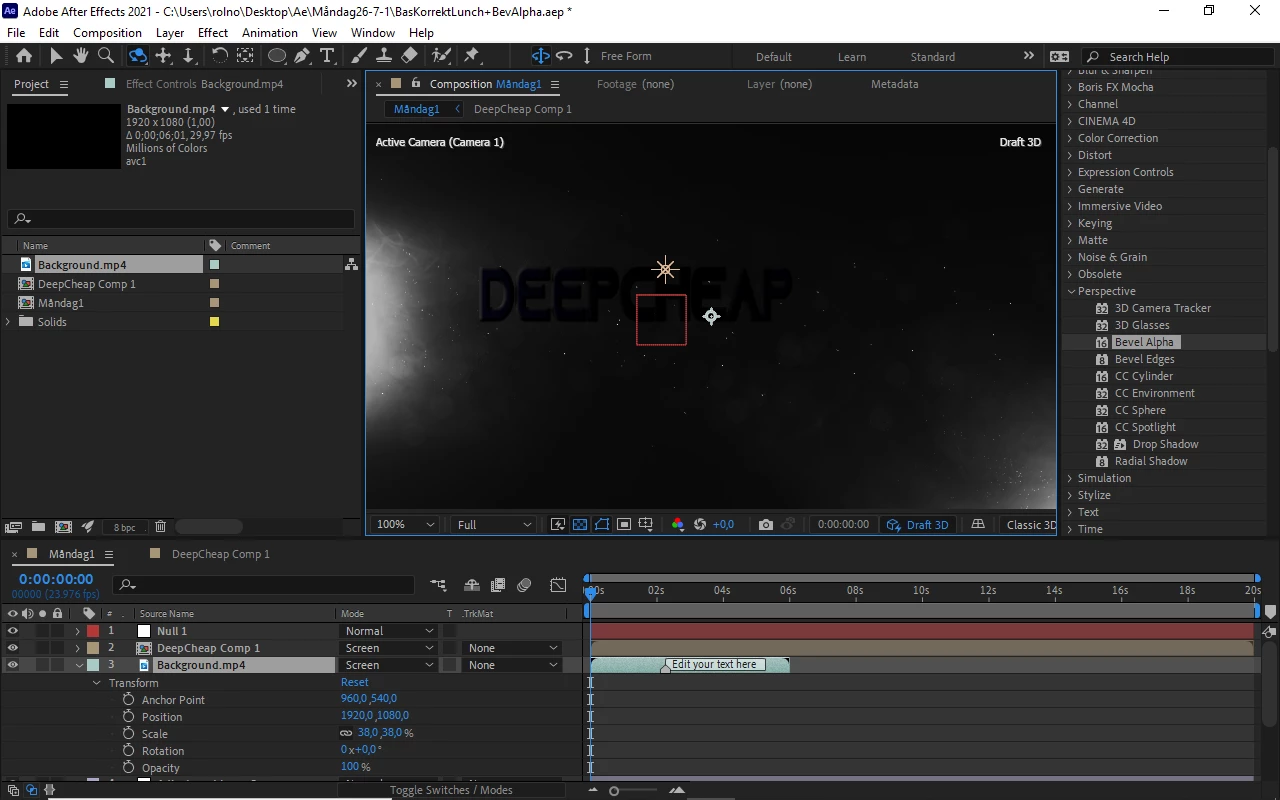Click the timeline zoom slider at bottom
Viewport: 1280px width, 800px height.
pyautogui.click(x=634, y=790)
